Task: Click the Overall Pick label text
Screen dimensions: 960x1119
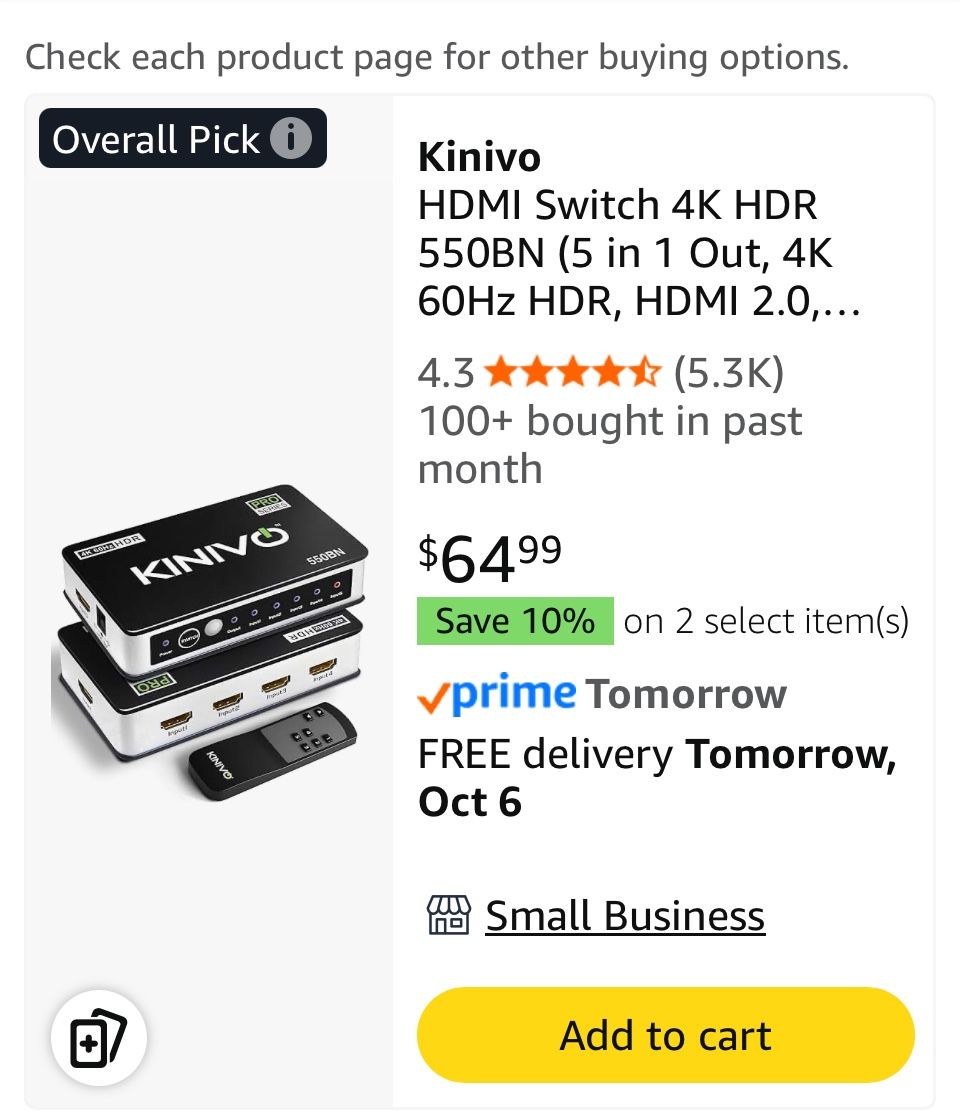Action: tap(156, 139)
